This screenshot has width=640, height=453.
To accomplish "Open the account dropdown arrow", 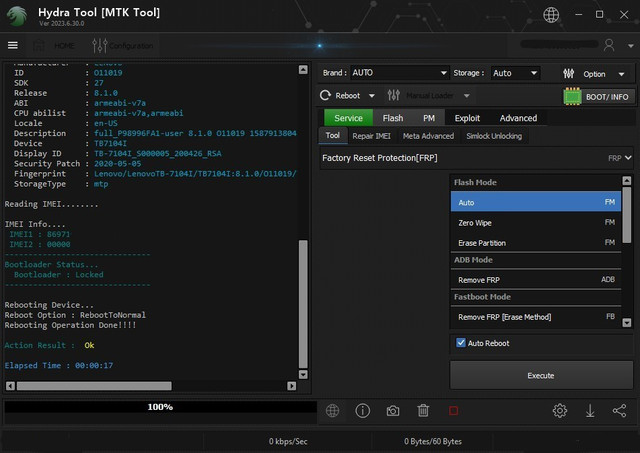I will pos(631,46).
